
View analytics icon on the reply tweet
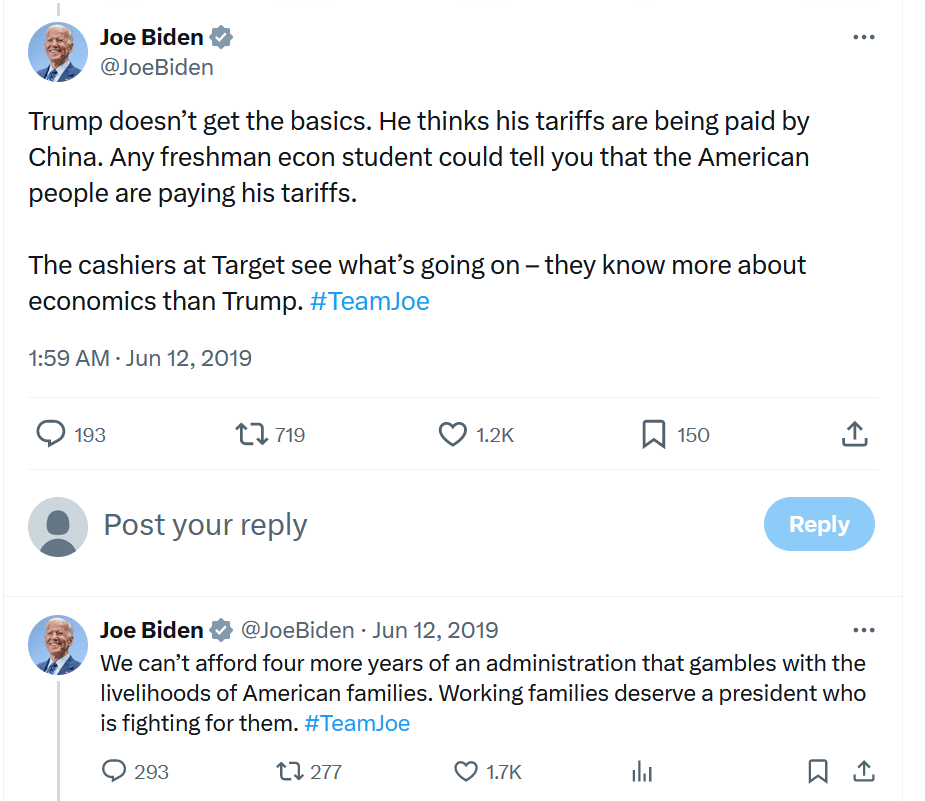(642, 771)
